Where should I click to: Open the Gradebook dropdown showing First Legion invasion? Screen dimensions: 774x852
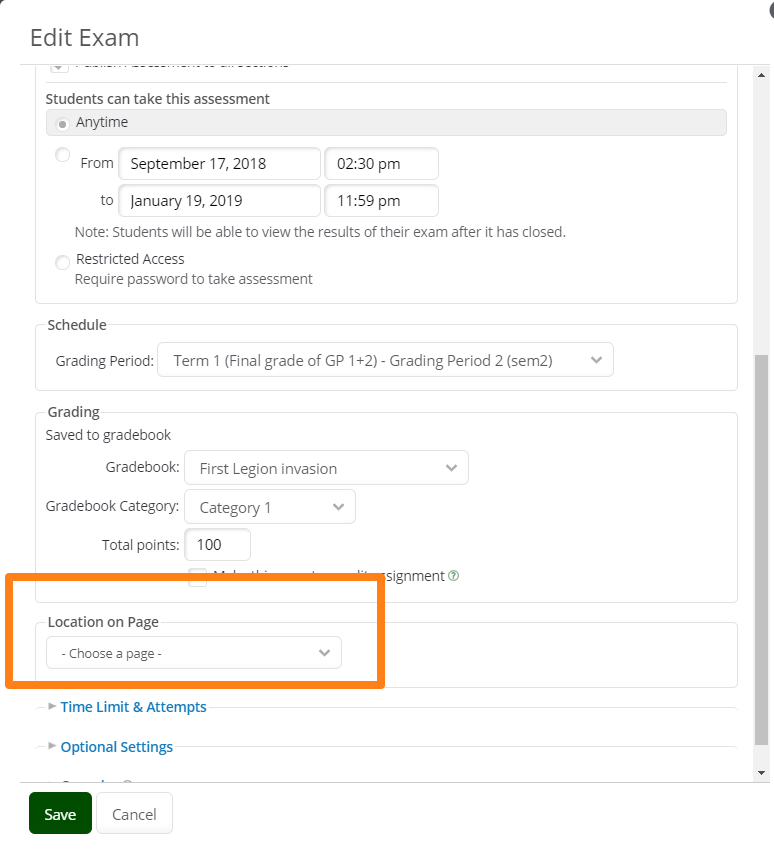tap(326, 468)
